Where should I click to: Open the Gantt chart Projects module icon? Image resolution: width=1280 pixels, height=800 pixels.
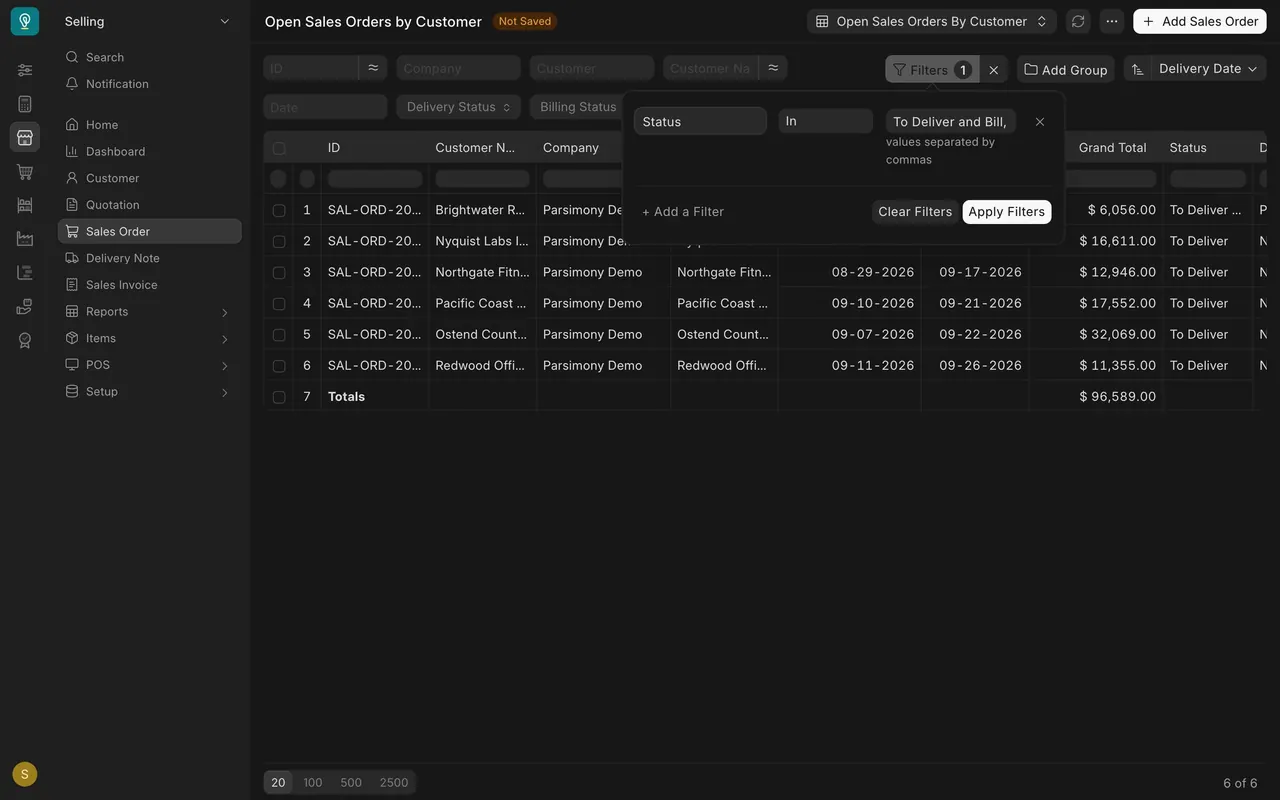click(x=25, y=272)
